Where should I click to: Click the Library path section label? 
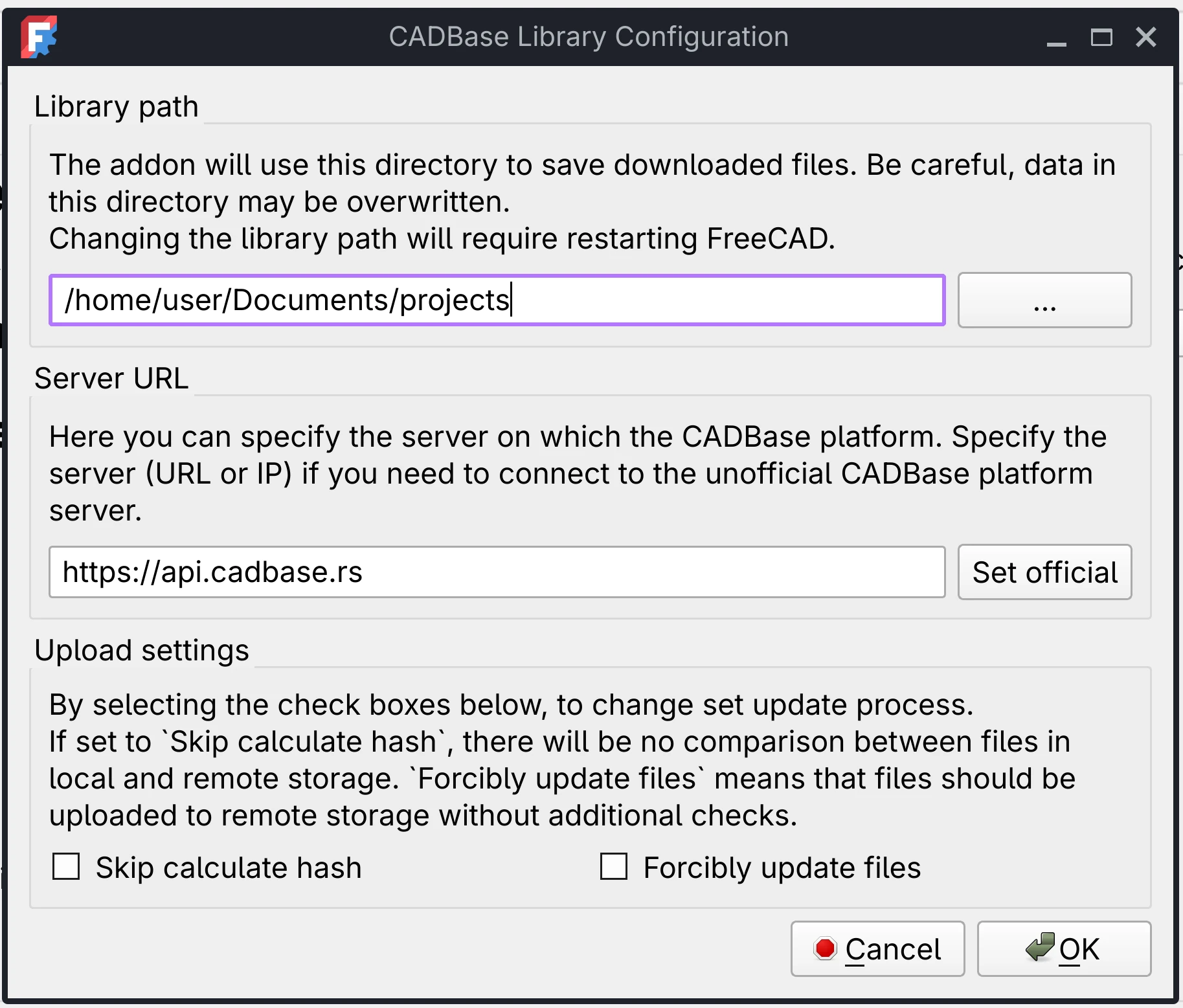(x=117, y=106)
